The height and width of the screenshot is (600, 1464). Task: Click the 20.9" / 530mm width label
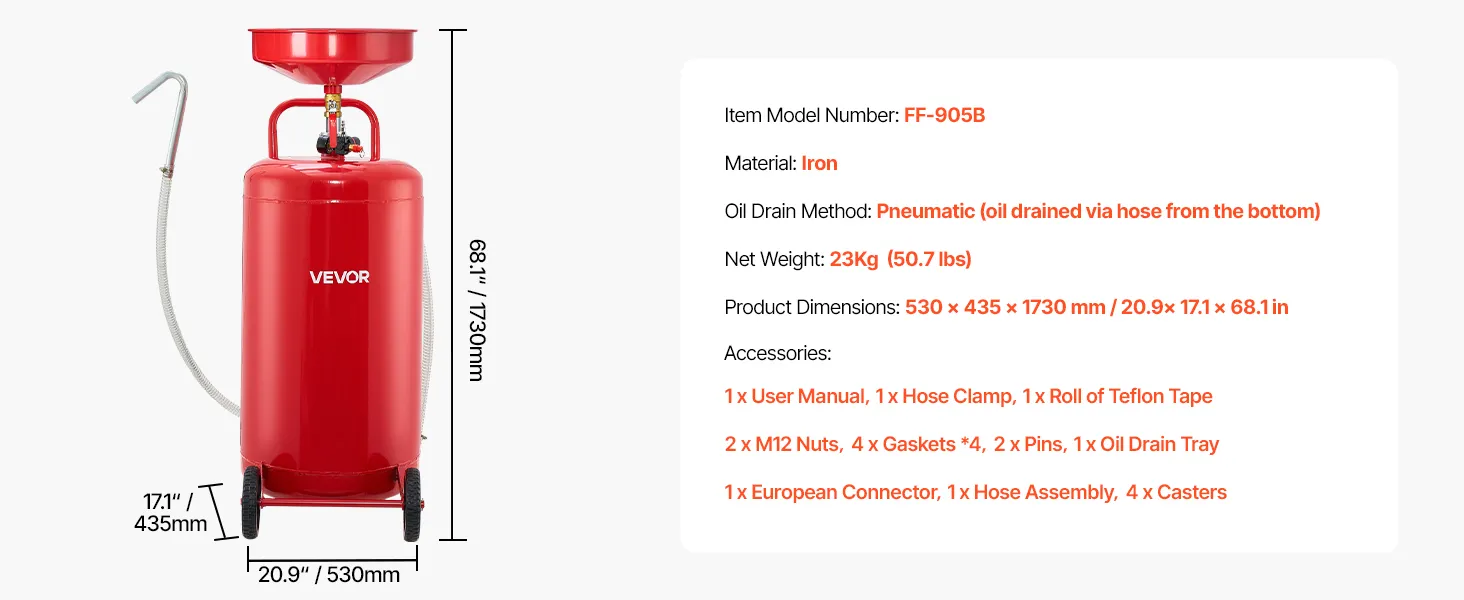click(x=329, y=574)
